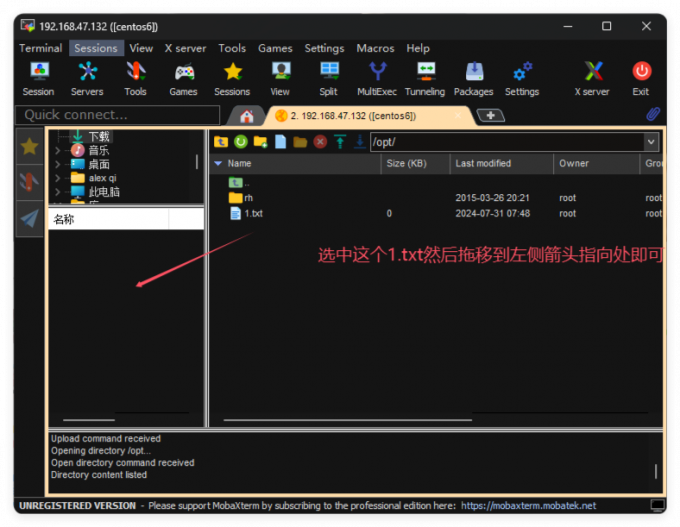Open the Games toolbar icon

(x=183, y=79)
